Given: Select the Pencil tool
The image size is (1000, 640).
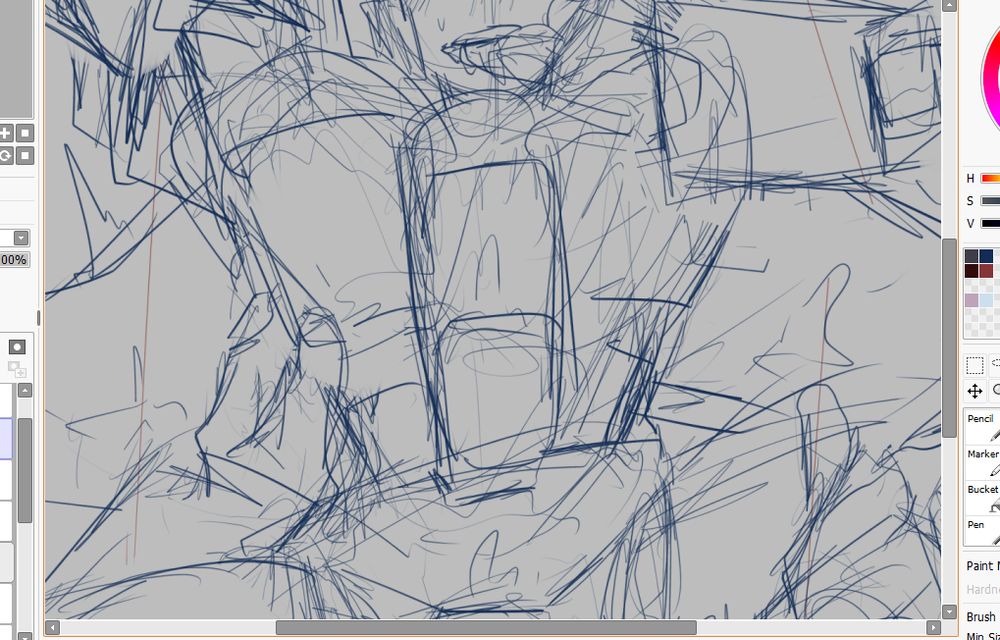Looking at the screenshot, I should [x=982, y=426].
